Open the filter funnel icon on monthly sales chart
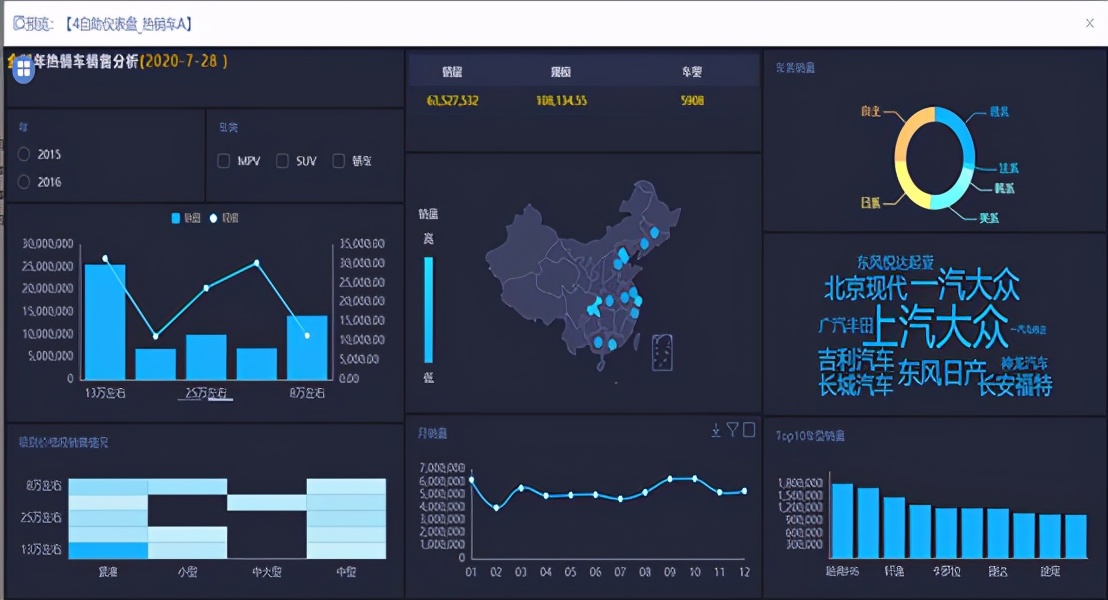1108x600 pixels. [x=733, y=430]
